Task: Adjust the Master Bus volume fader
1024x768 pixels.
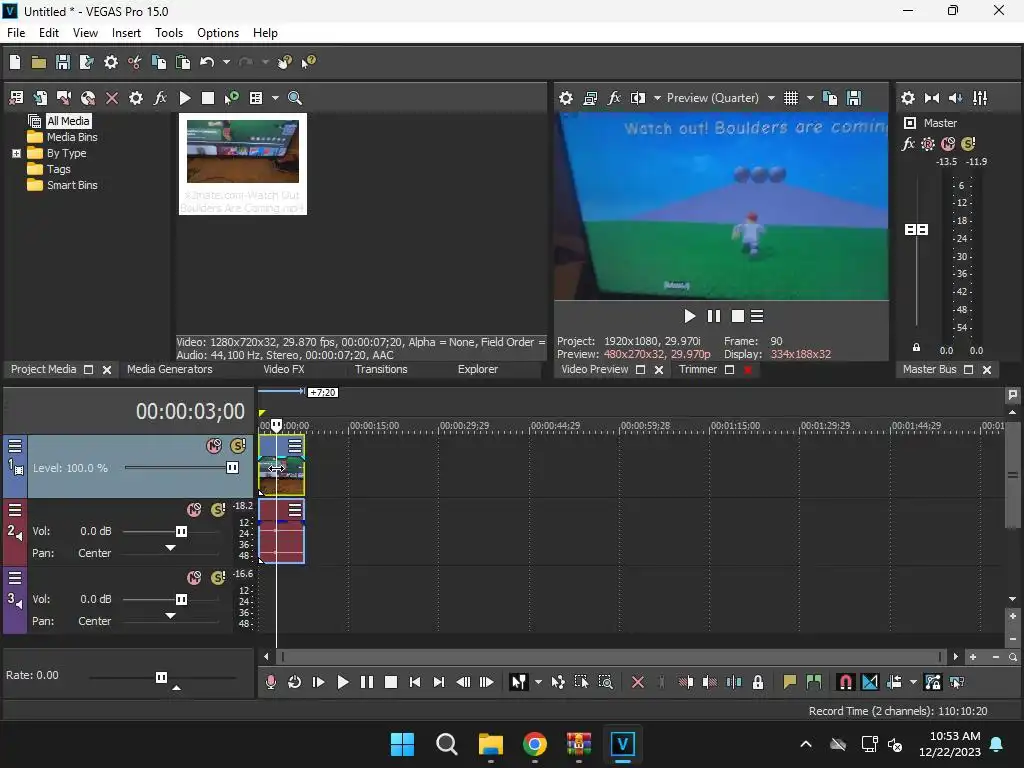Action: point(916,230)
